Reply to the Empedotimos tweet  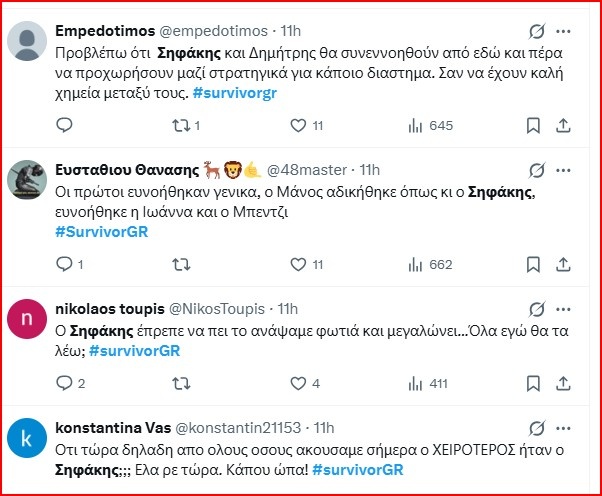[65, 125]
